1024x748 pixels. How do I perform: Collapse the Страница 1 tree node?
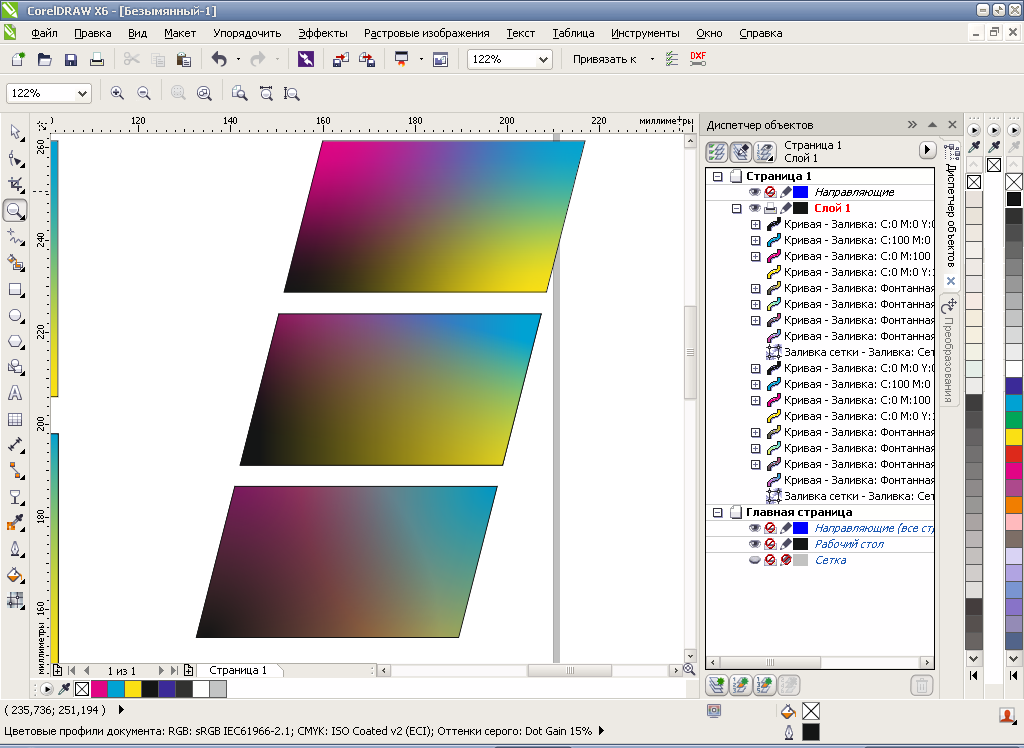click(x=718, y=176)
